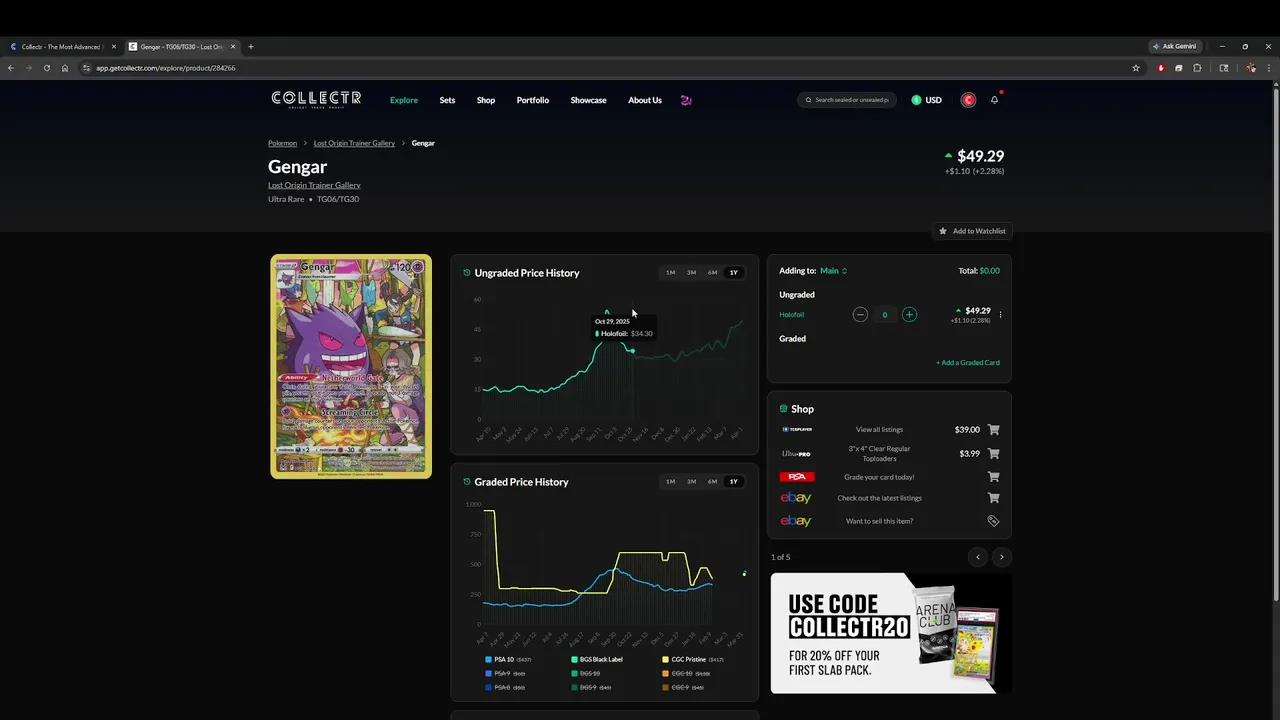Click the browser back arrow
Image resolution: width=1280 pixels, height=720 pixels.
pyautogui.click(x=11, y=68)
